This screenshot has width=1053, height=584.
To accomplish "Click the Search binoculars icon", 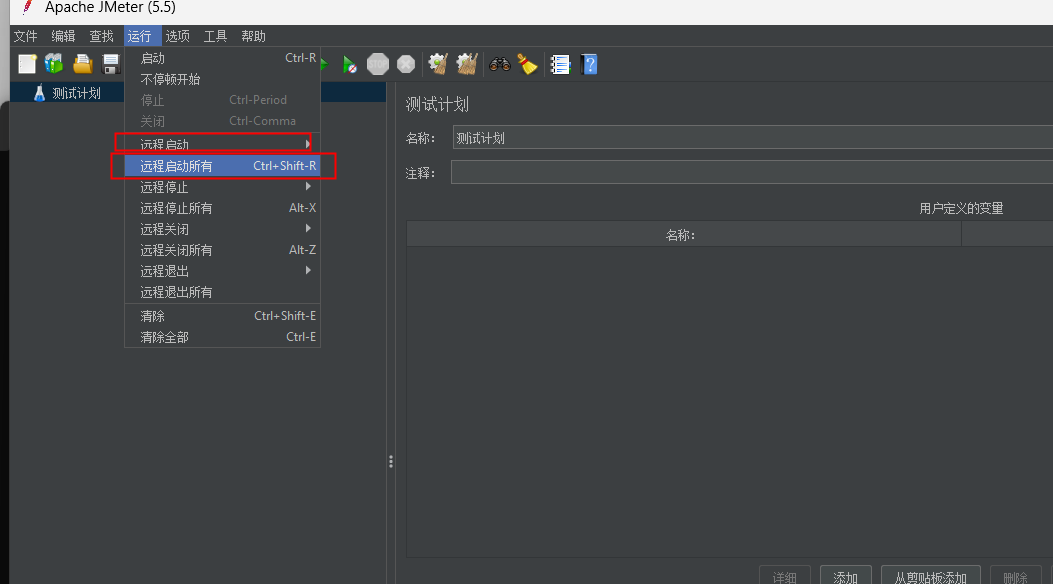I will coord(500,64).
